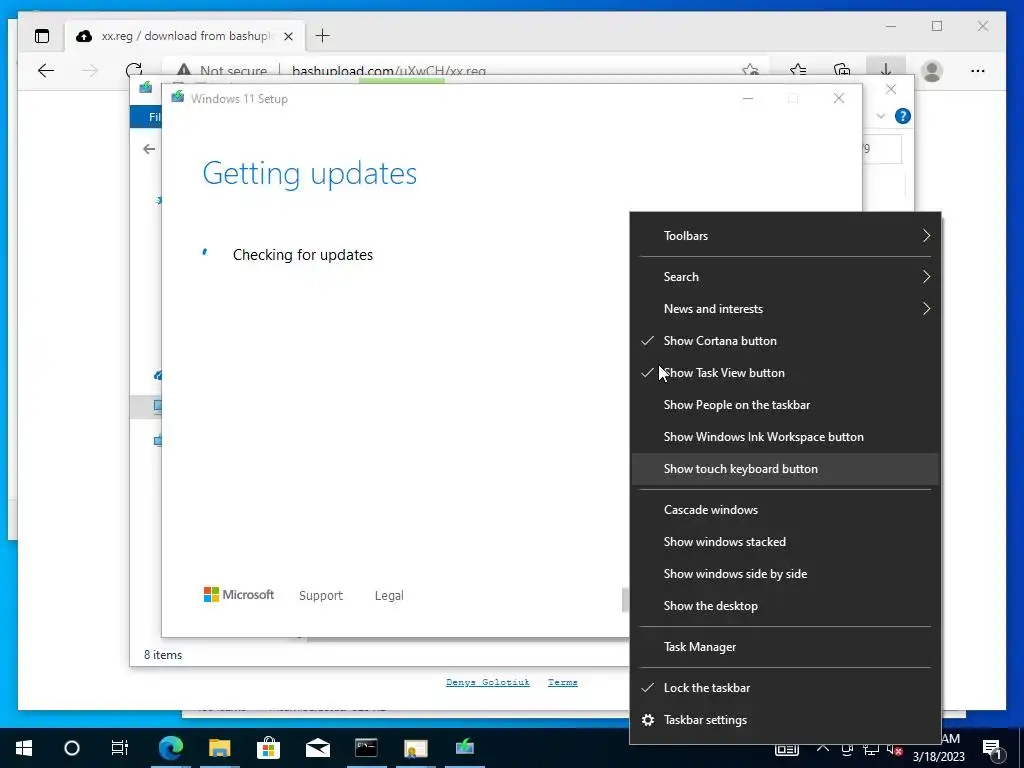Click the Edge tab actions menu icon
This screenshot has height=768, width=1024.
tap(42, 36)
